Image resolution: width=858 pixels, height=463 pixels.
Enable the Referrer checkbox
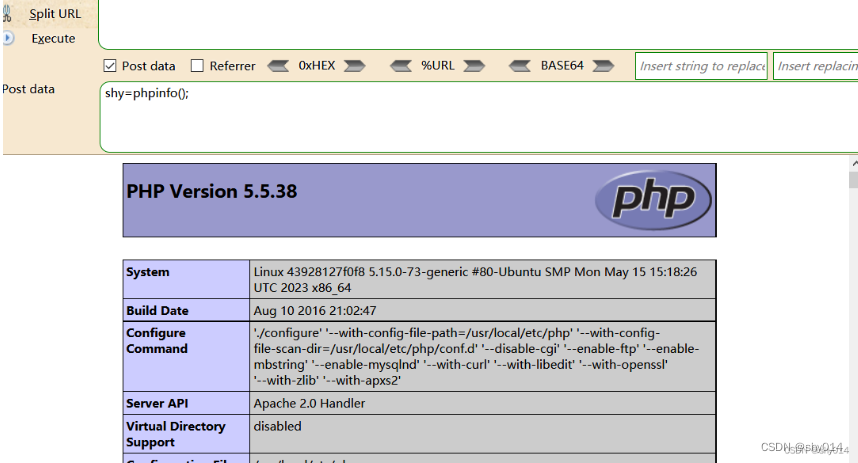click(x=197, y=66)
